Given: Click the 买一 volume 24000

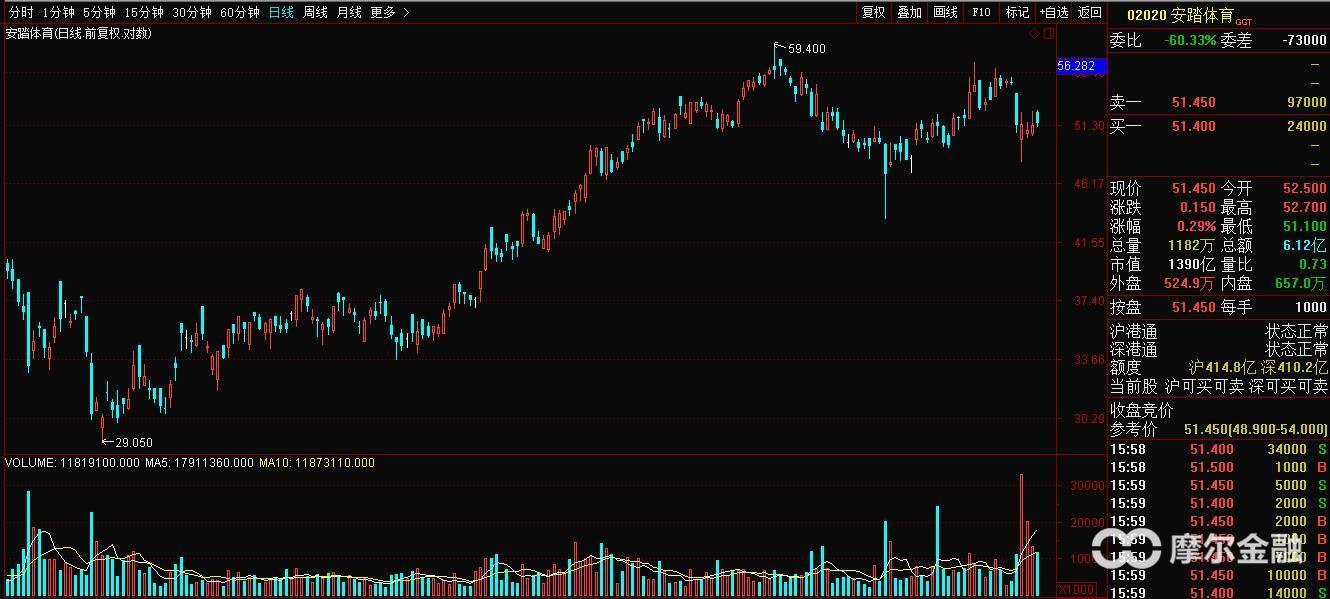Looking at the screenshot, I should point(1306,126).
